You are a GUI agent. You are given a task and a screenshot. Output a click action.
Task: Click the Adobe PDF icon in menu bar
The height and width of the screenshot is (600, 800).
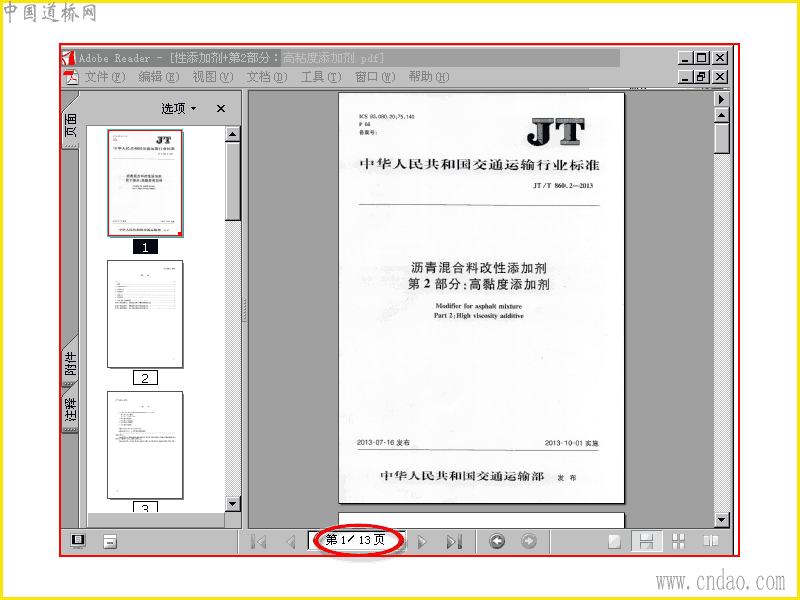71,77
